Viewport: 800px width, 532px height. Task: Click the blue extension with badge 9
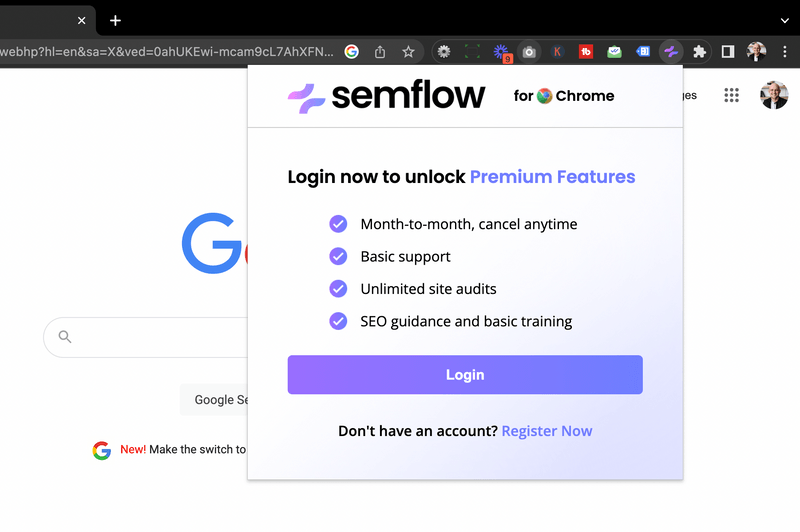click(x=502, y=52)
